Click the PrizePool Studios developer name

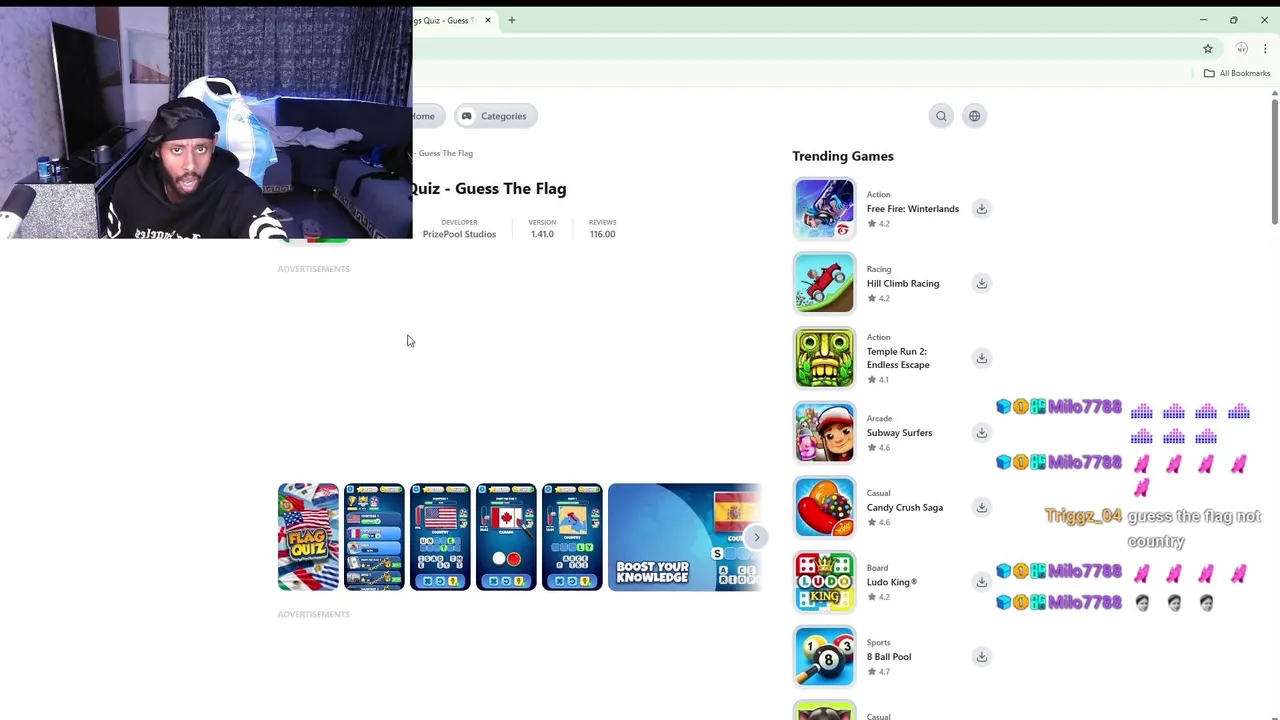459,234
